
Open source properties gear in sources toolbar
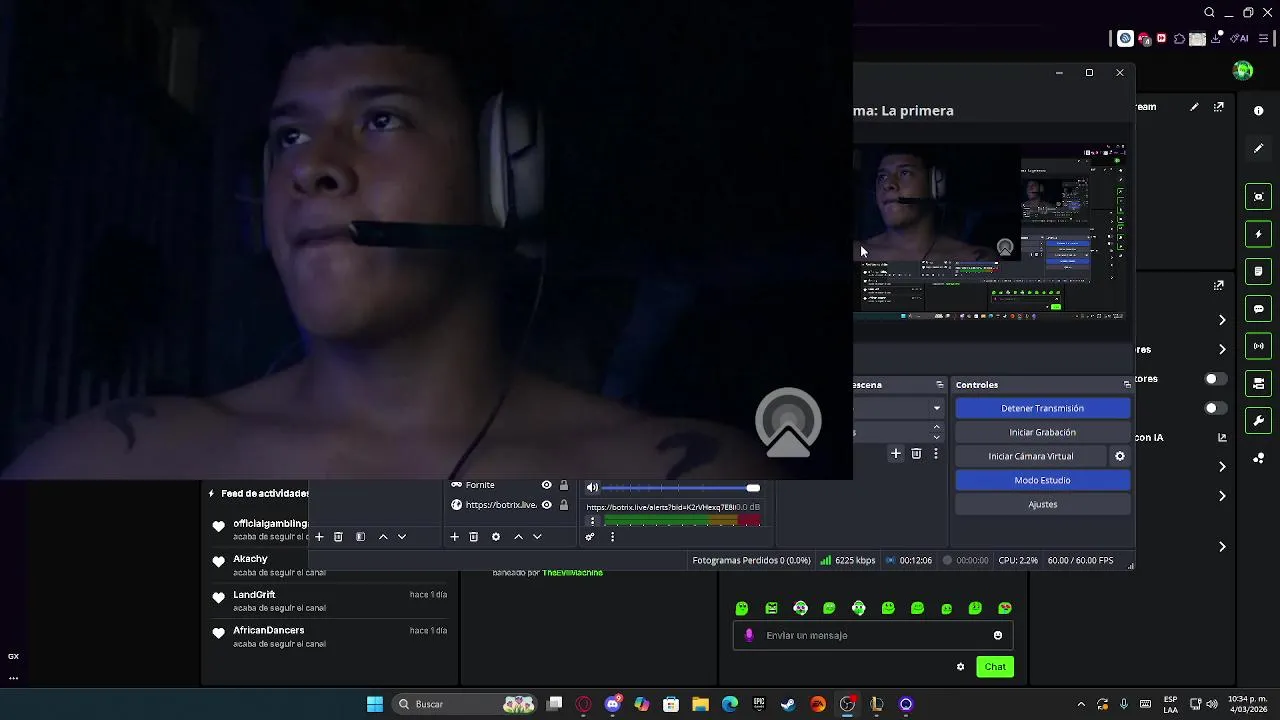pyautogui.click(x=495, y=537)
